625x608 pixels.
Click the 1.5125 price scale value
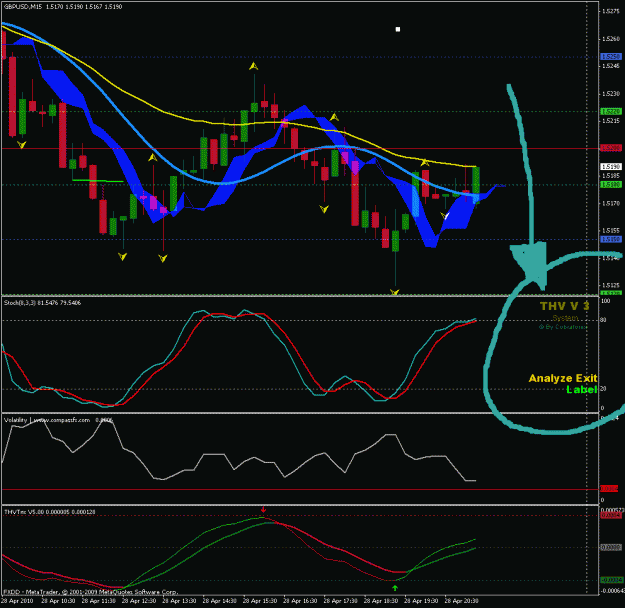pyautogui.click(x=611, y=285)
